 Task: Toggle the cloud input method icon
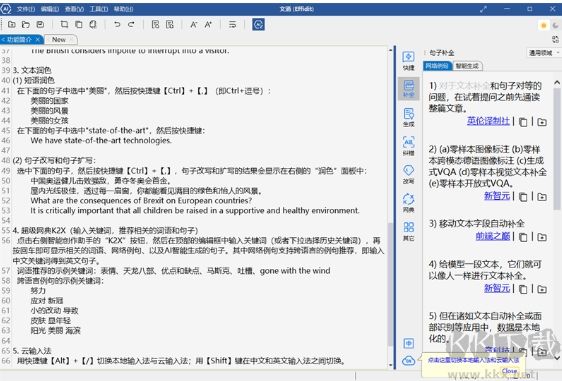pos(409,361)
